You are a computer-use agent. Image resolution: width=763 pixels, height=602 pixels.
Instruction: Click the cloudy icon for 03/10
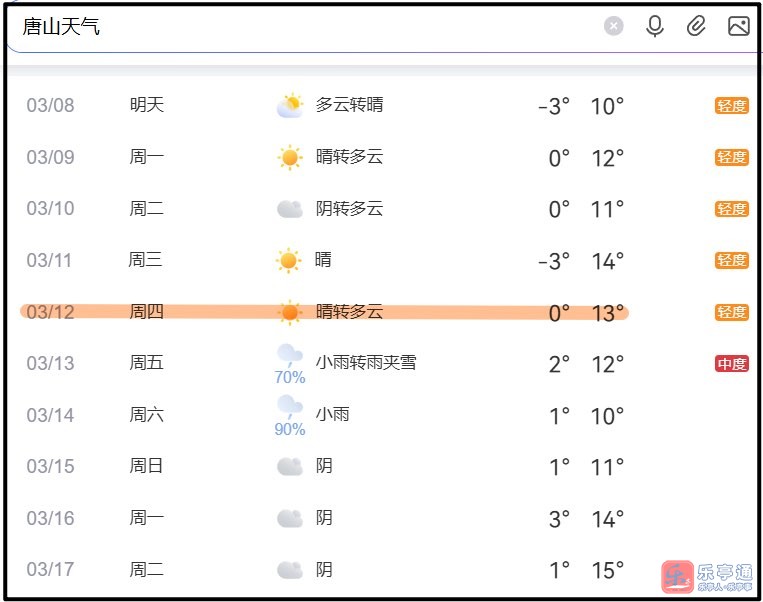289,209
